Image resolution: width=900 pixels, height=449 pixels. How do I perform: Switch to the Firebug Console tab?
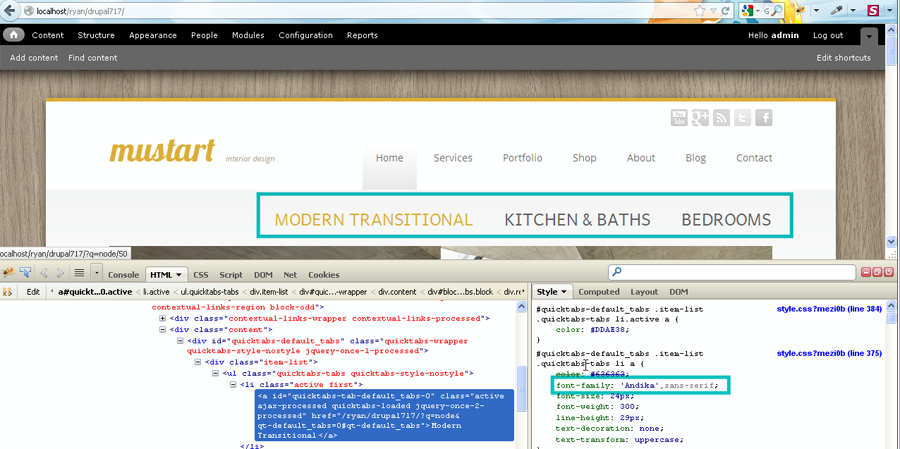(x=123, y=274)
